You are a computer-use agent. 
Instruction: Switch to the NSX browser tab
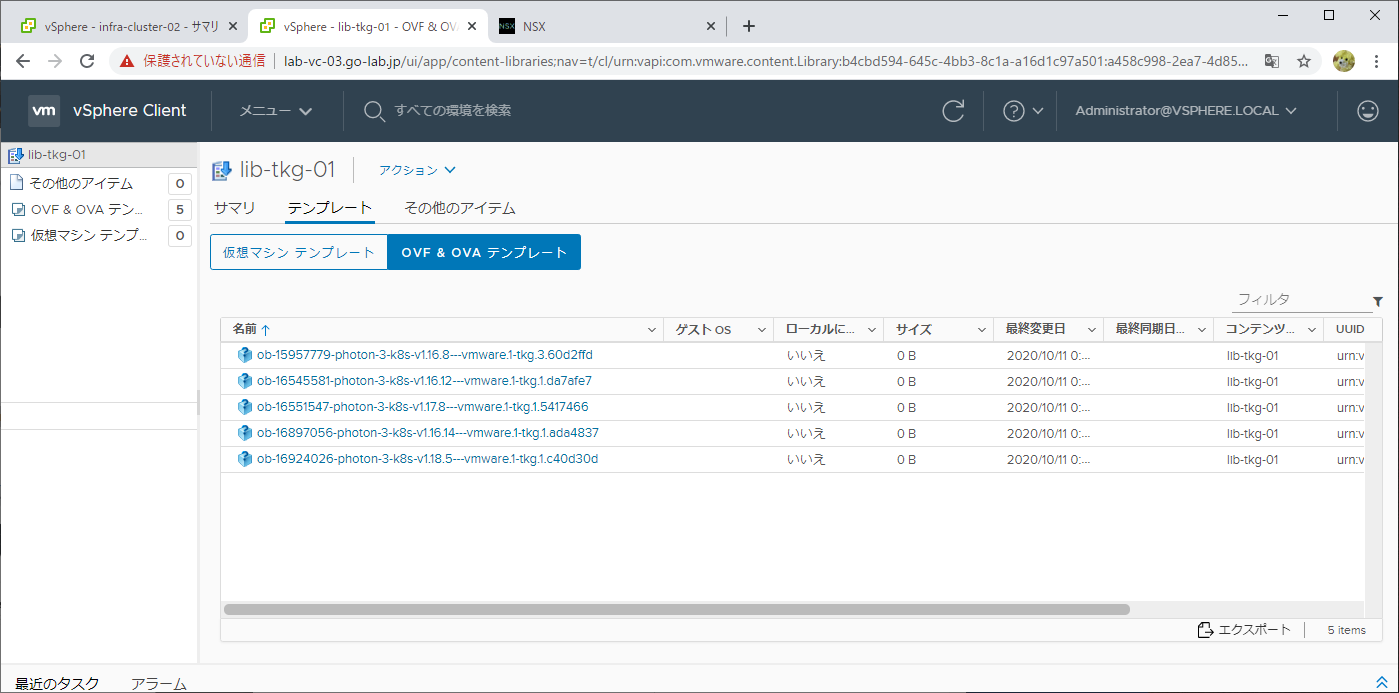point(606,26)
